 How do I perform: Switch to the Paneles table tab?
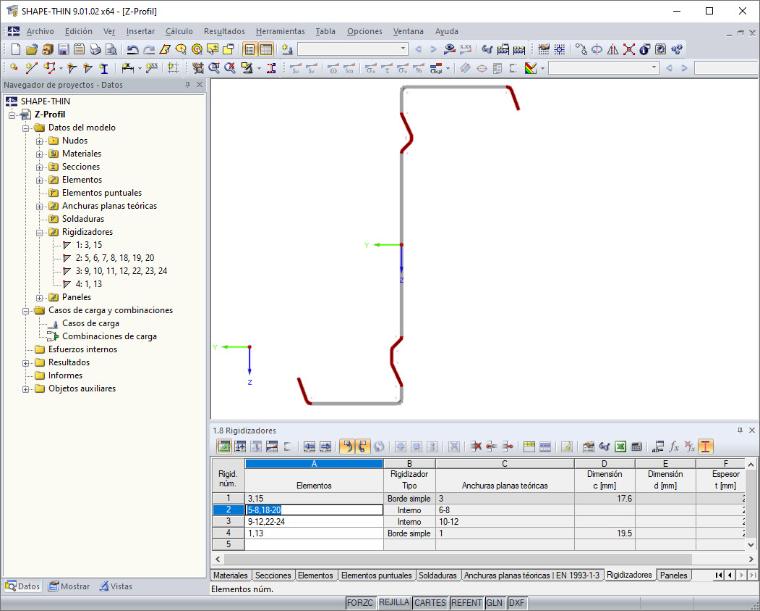673,575
